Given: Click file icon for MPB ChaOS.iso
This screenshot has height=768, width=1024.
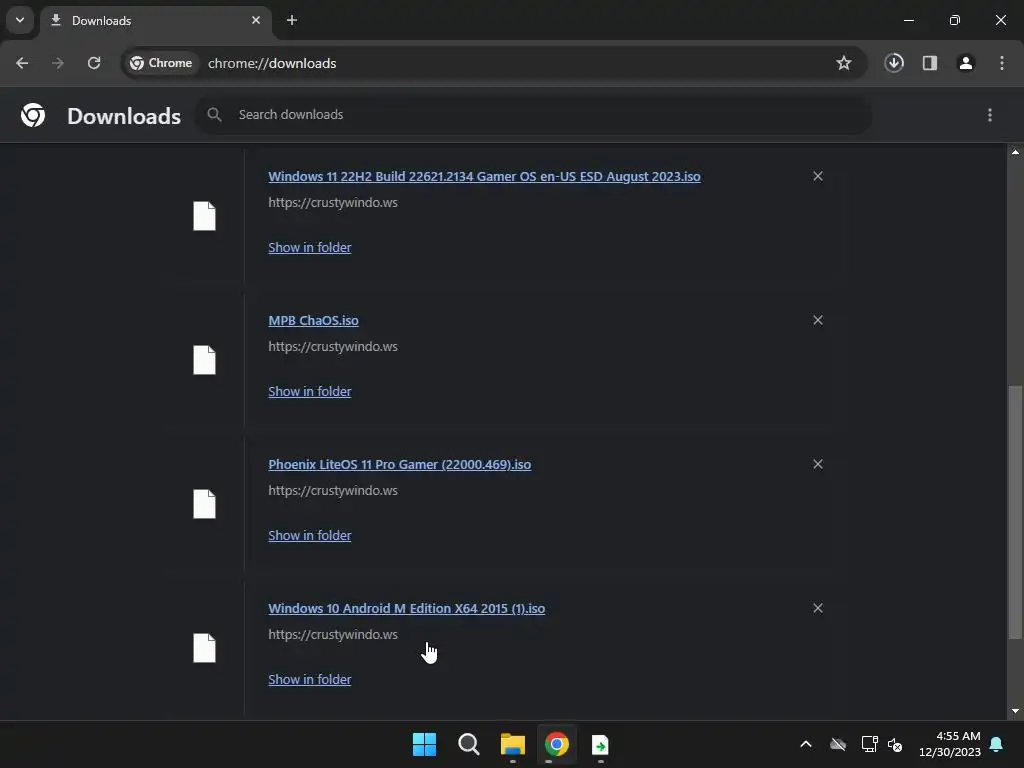Looking at the screenshot, I should pyautogui.click(x=204, y=360).
